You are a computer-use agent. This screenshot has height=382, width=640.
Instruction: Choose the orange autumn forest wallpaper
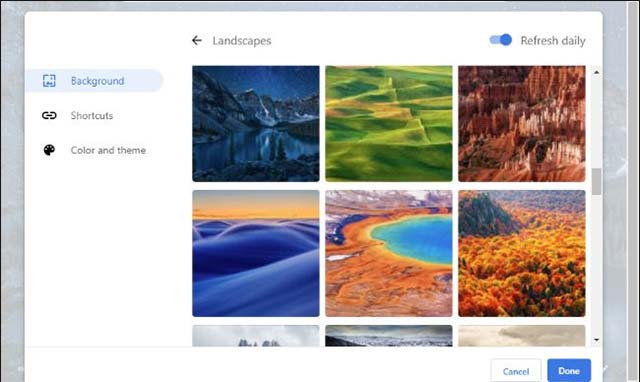522,253
